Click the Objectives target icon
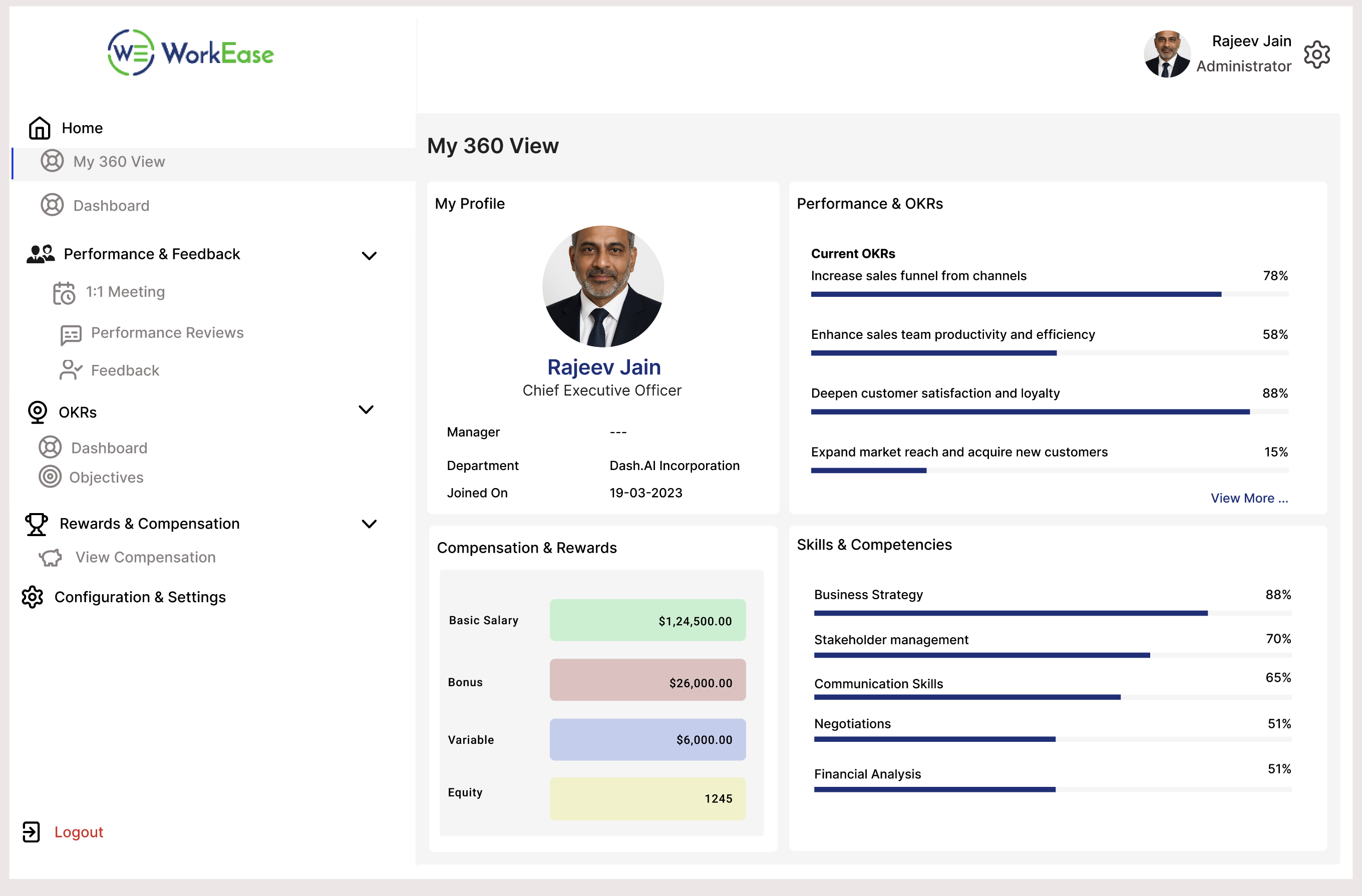Viewport: 1362px width, 896px height. click(51, 477)
